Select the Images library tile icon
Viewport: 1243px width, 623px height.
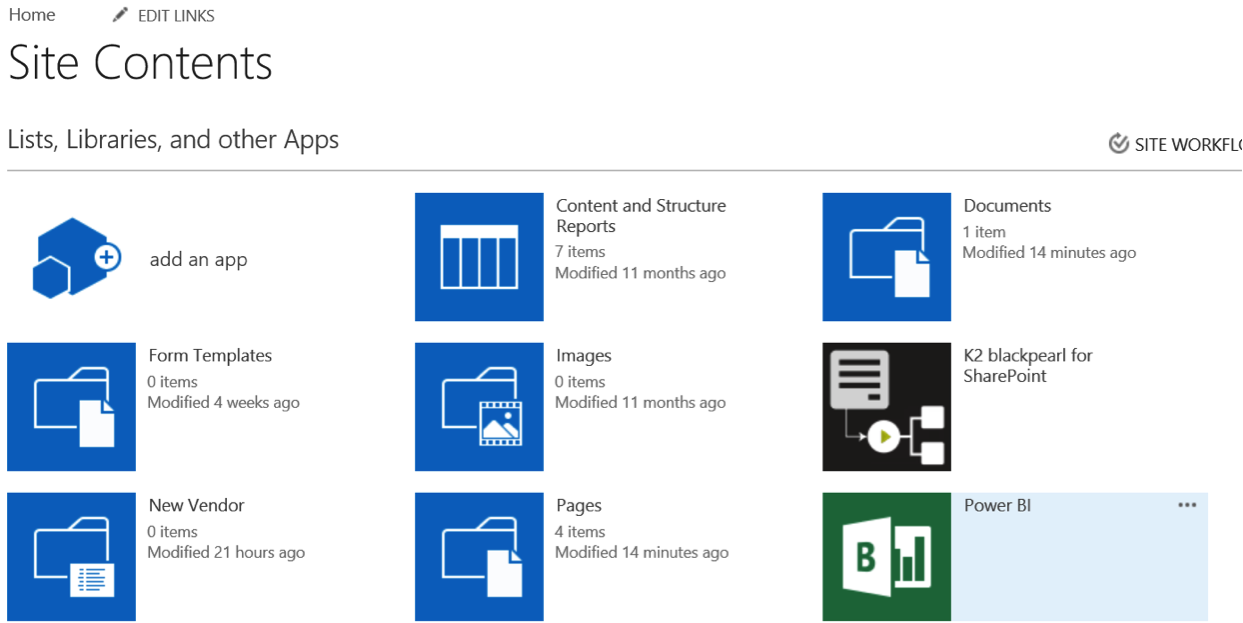click(x=479, y=407)
